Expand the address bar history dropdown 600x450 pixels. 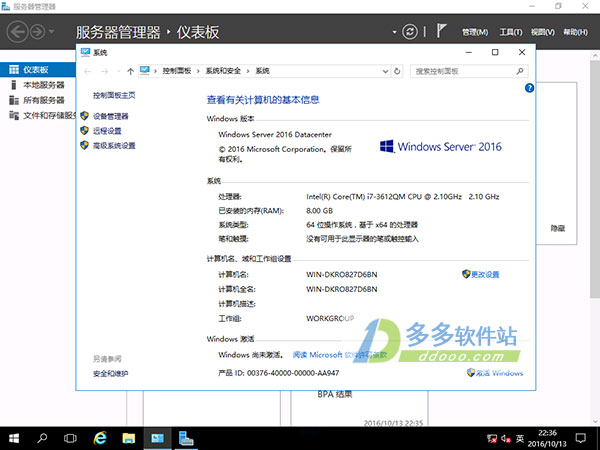tap(385, 71)
